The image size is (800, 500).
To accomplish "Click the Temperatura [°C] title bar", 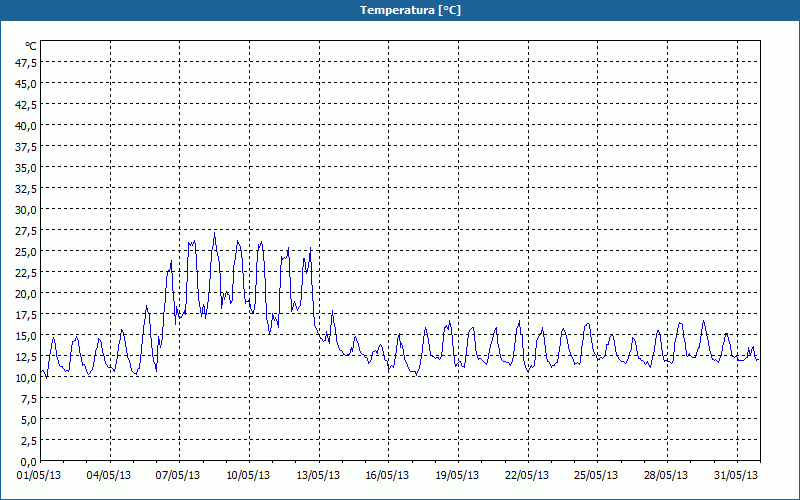I will 400,10.
